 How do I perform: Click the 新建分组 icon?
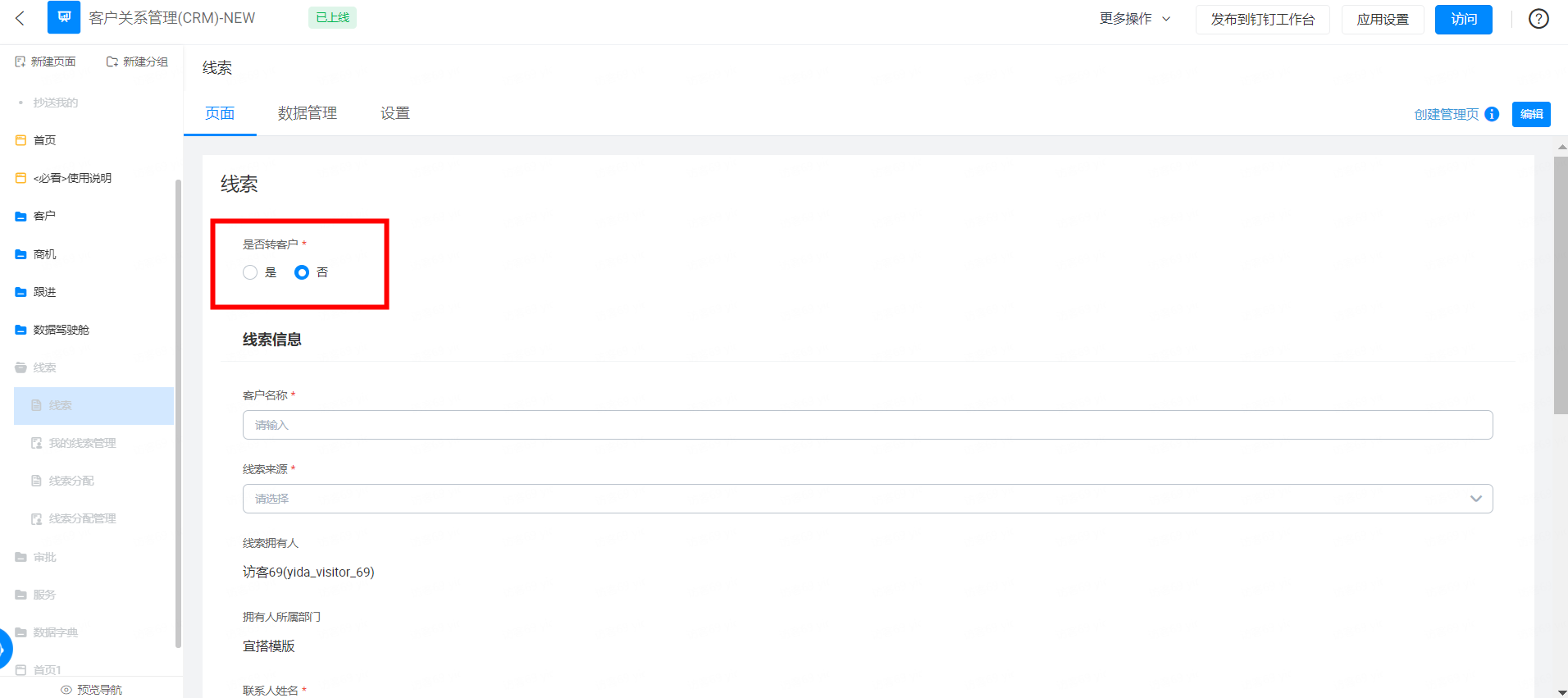point(112,62)
